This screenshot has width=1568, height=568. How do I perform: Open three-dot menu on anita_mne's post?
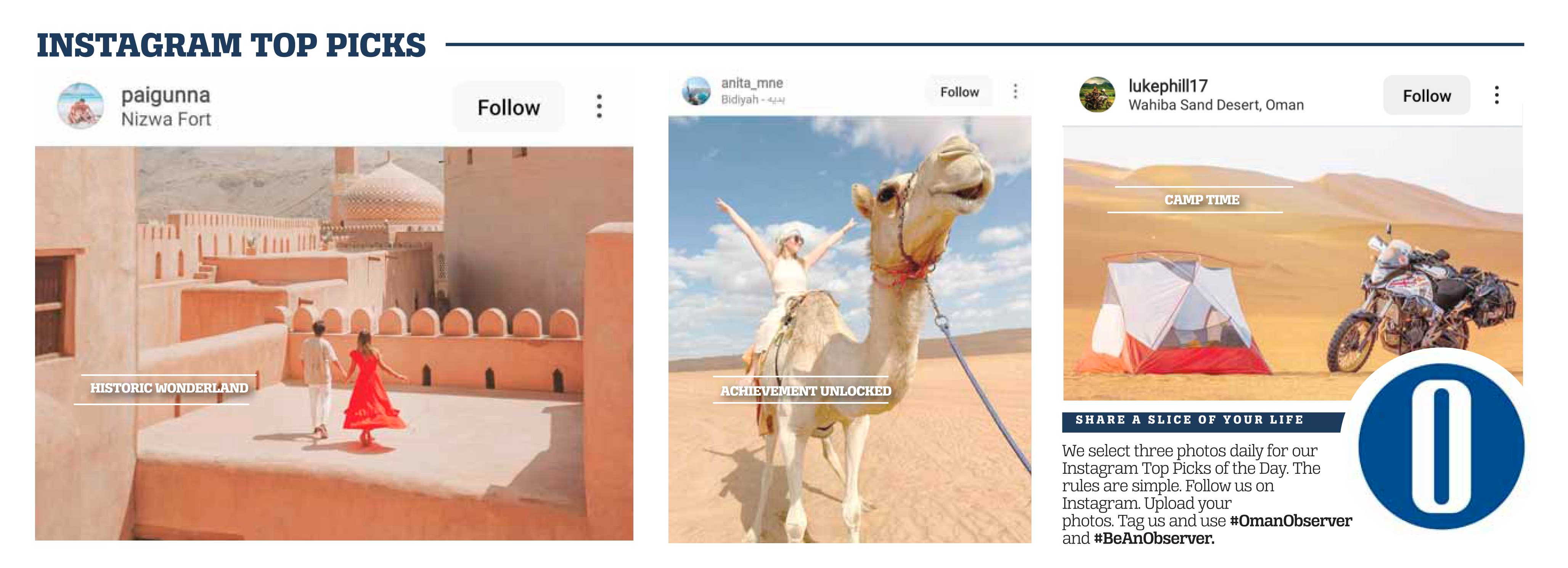1015,91
